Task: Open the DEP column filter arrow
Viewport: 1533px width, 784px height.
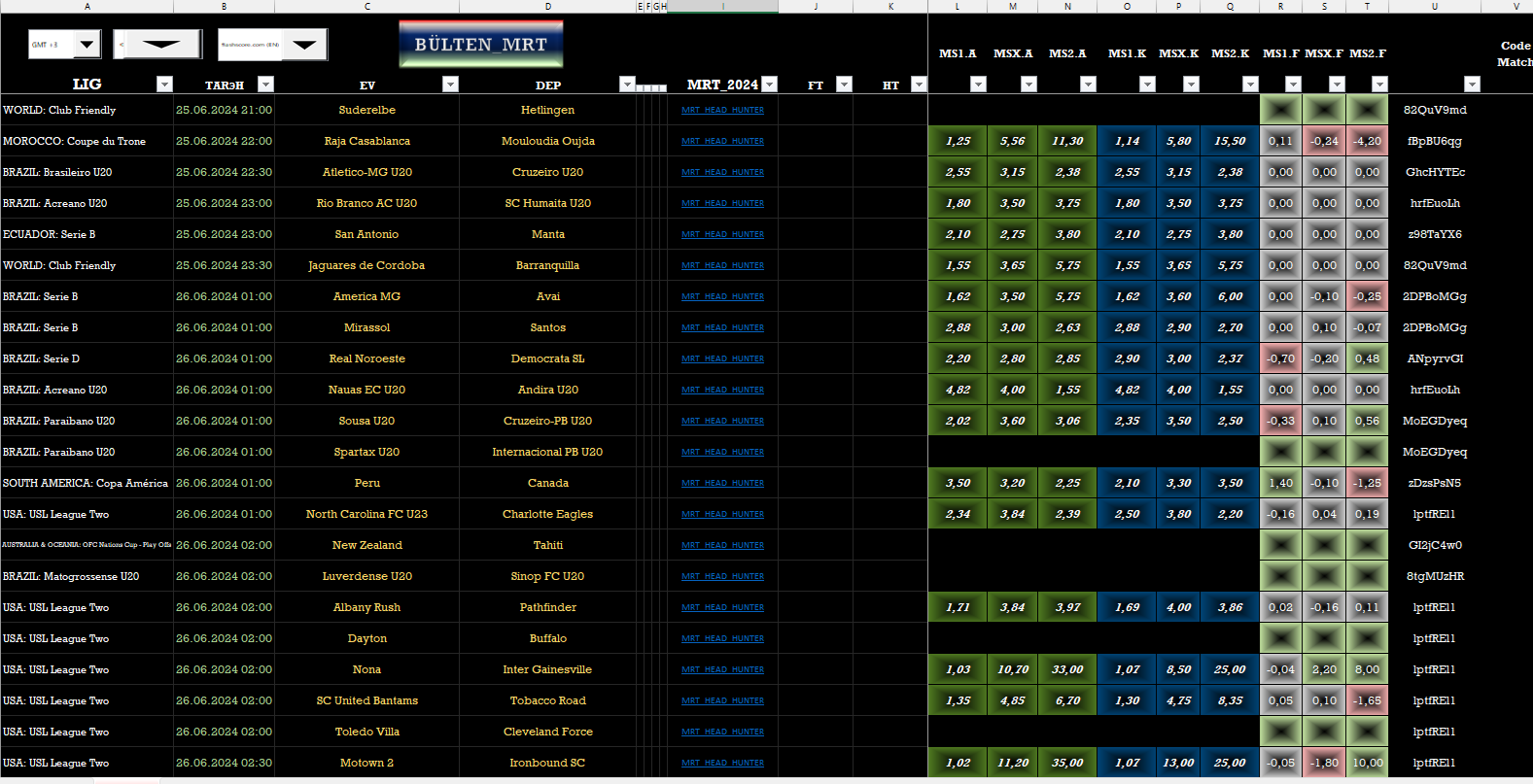Action: (627, 85)
